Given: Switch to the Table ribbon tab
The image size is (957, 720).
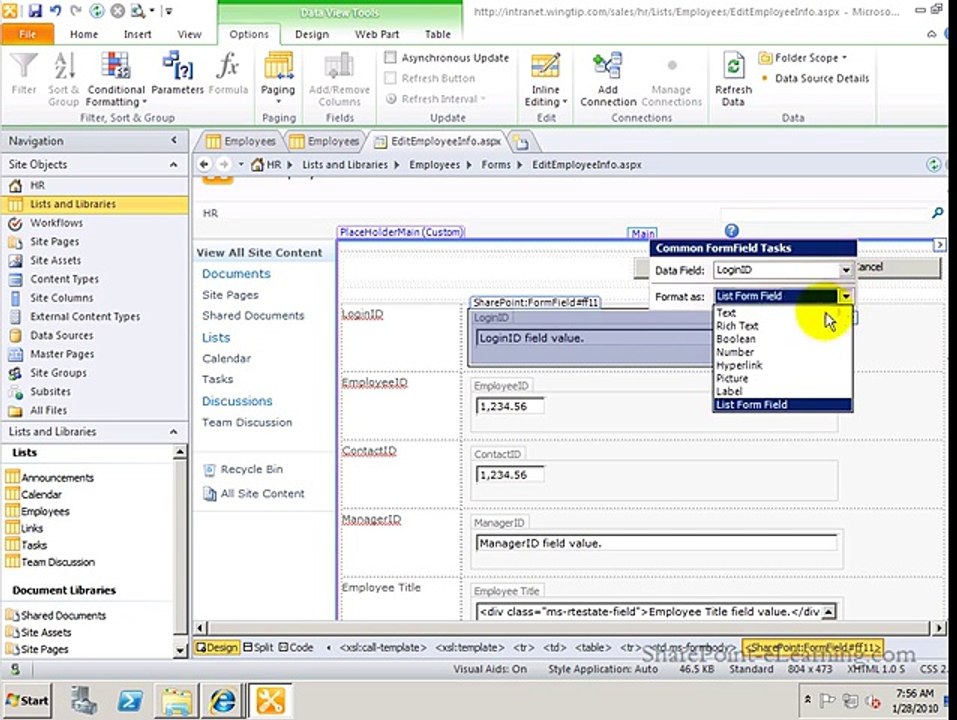Looking at the screenshot, I should [x=438, y=34].
